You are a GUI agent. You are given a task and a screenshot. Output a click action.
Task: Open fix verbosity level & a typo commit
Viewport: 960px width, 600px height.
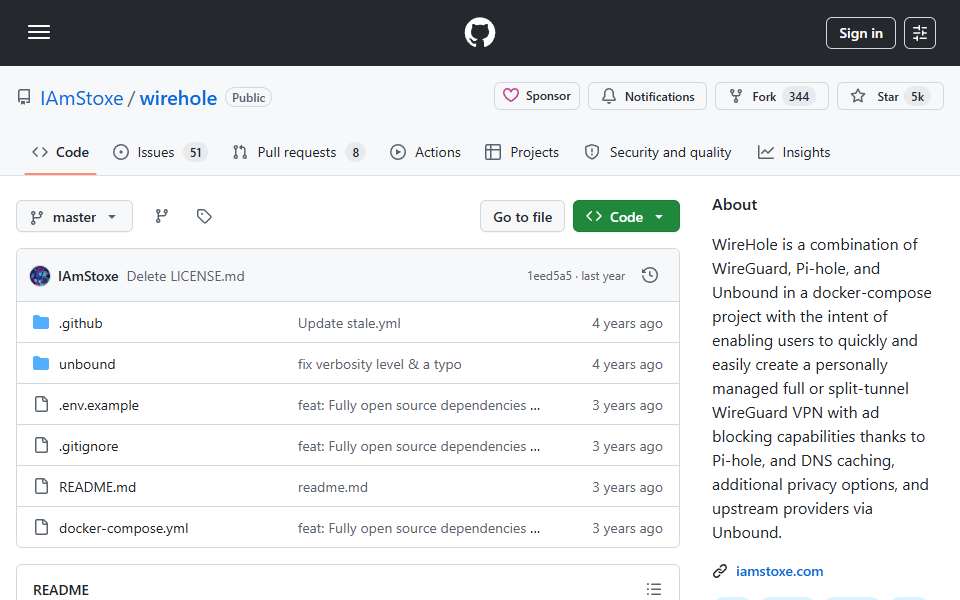point(380,364)
